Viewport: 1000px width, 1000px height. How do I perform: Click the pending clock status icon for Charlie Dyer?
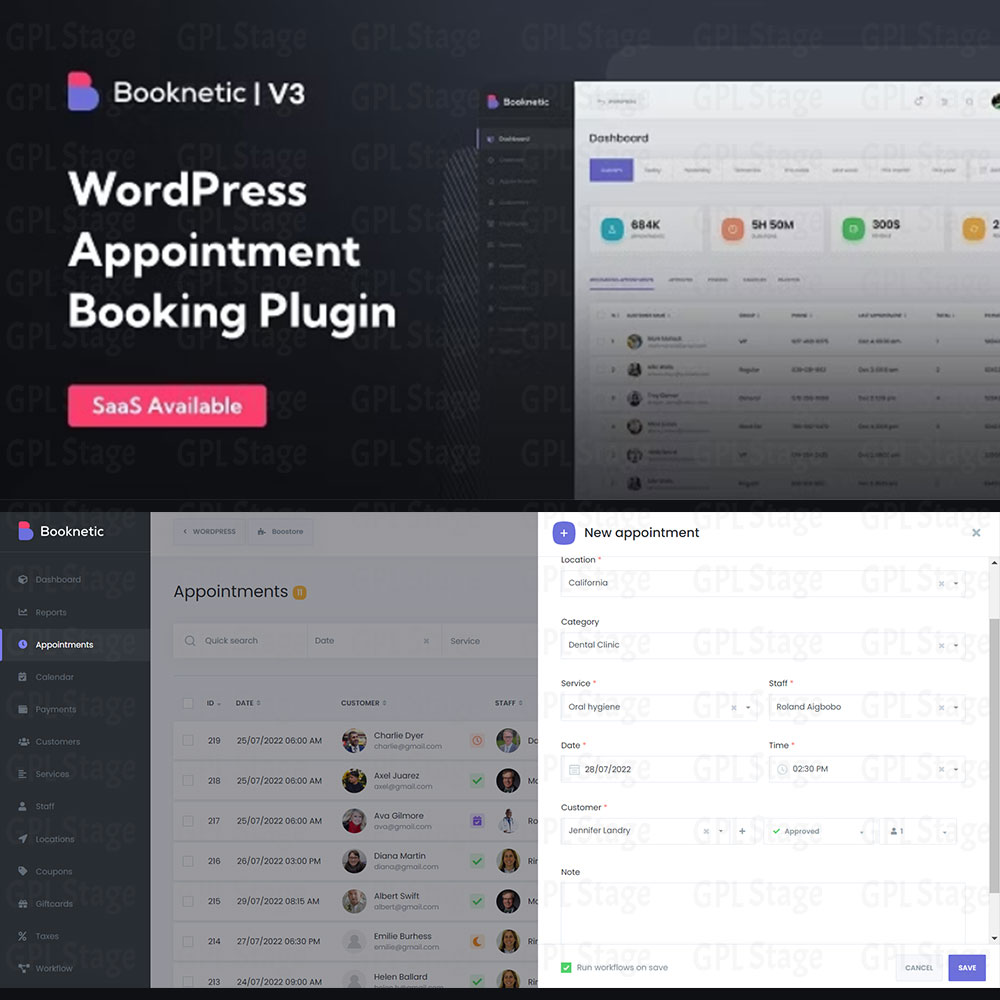click(x=477, y=740)
